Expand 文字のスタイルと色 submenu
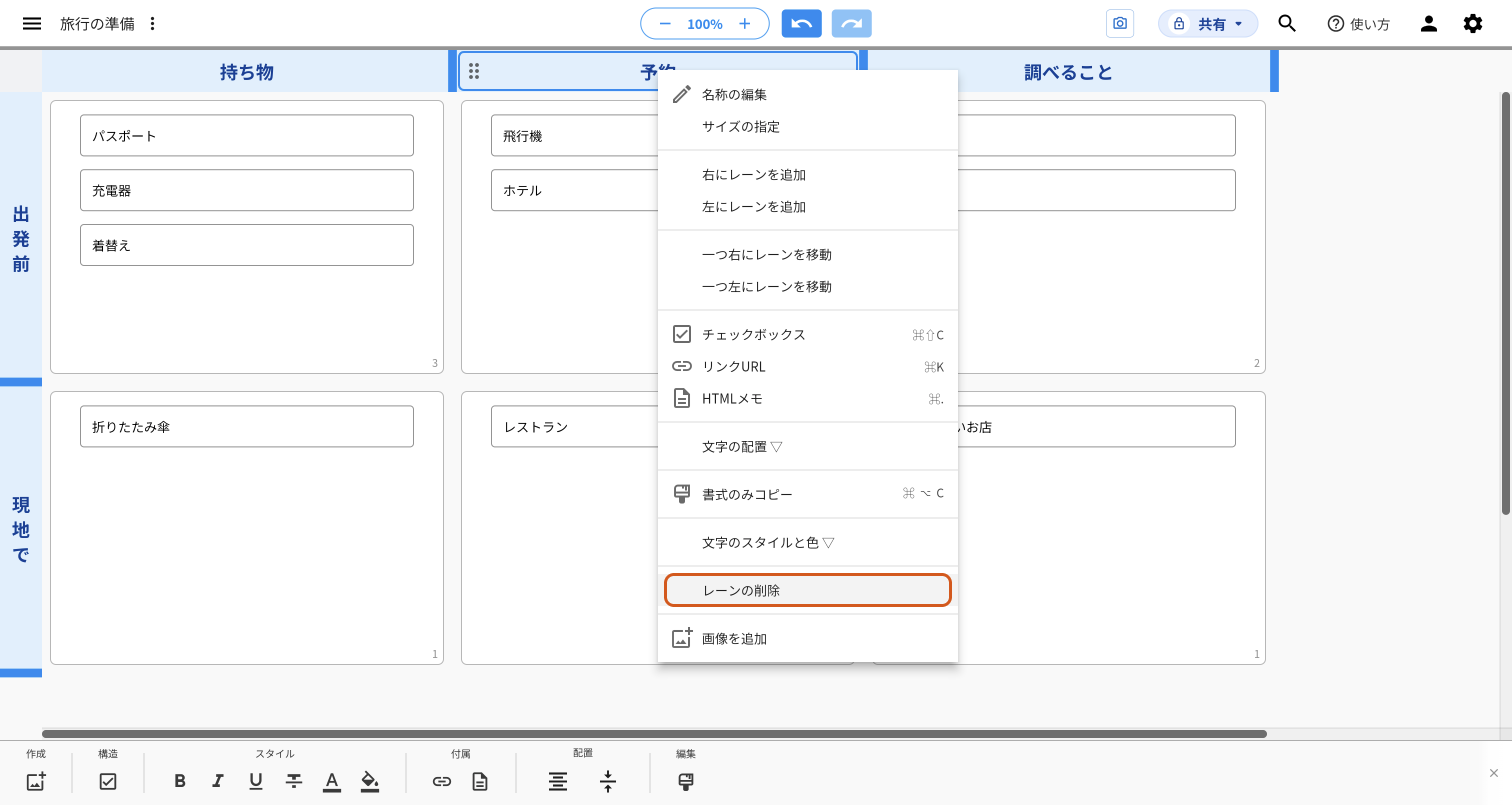 808,542
